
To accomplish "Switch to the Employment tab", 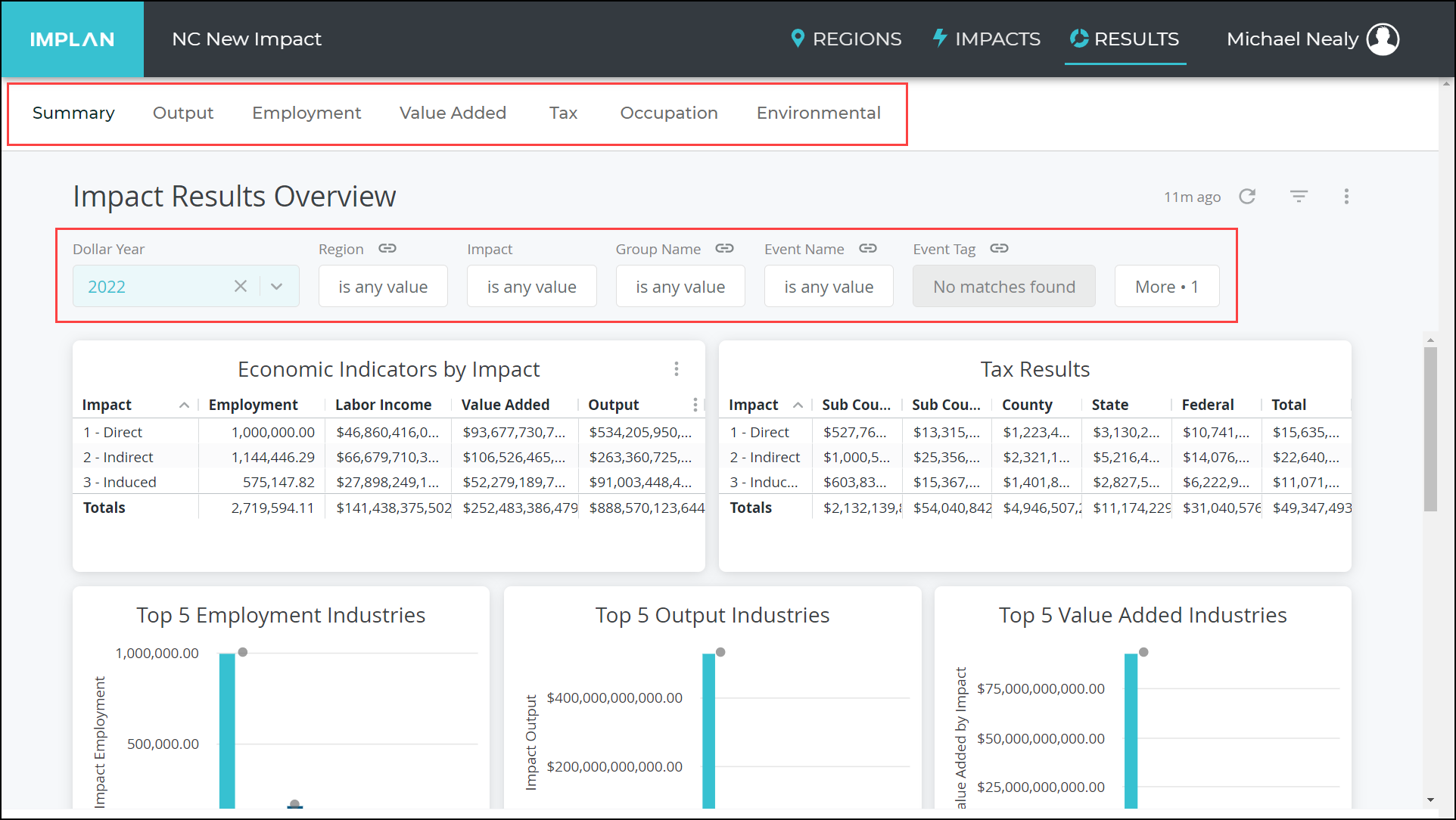I will pos(306,113).
